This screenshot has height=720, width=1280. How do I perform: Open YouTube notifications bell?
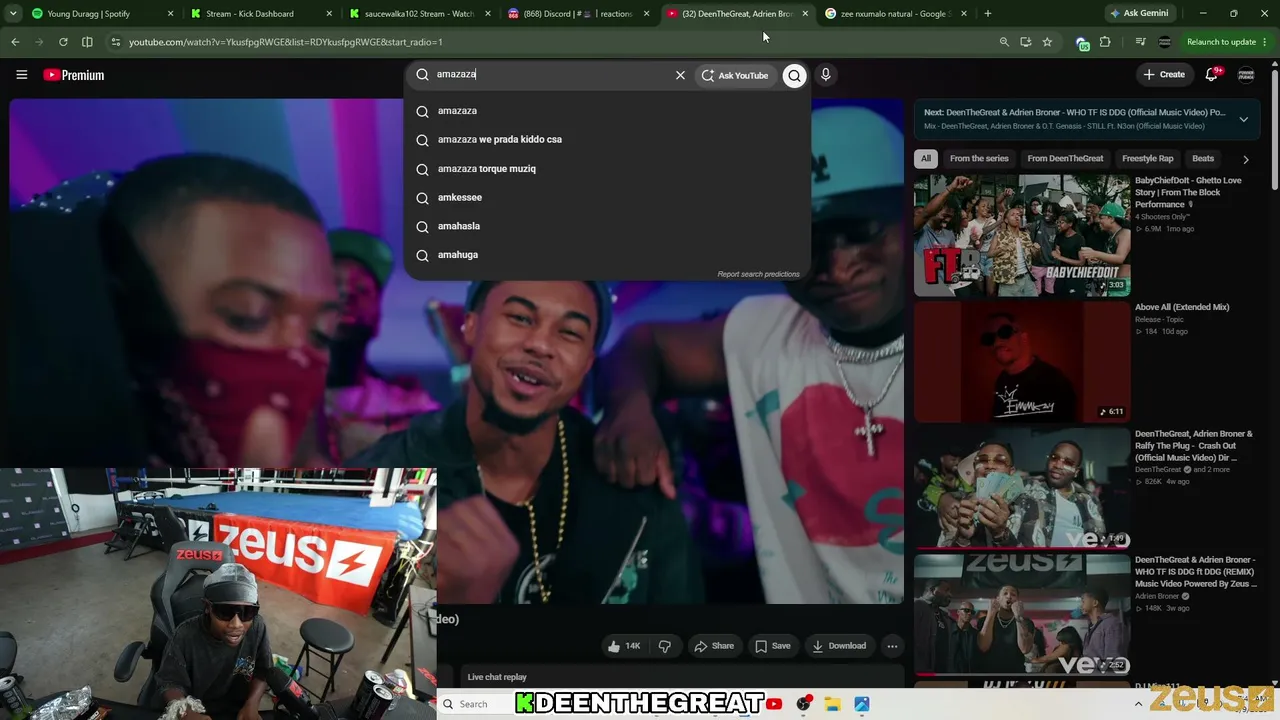point(1212,74)
